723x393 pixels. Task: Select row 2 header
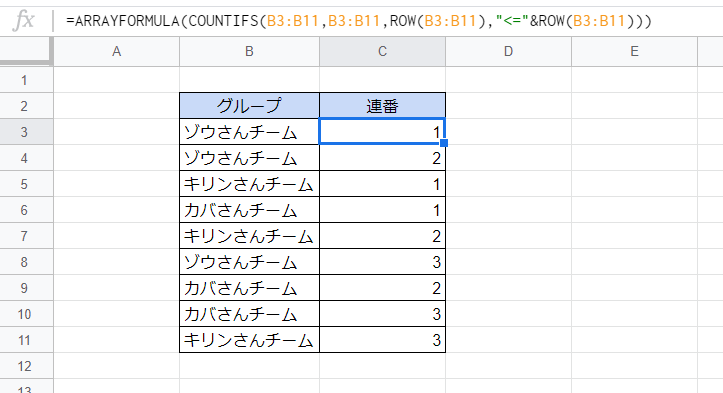pos(27,106)
